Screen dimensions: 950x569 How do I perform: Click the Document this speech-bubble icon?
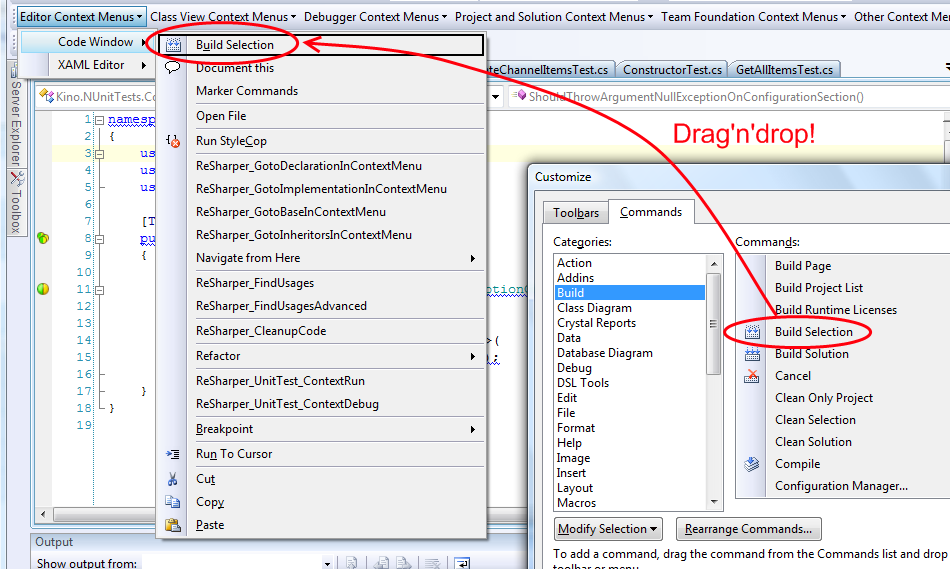click(173, 67)
